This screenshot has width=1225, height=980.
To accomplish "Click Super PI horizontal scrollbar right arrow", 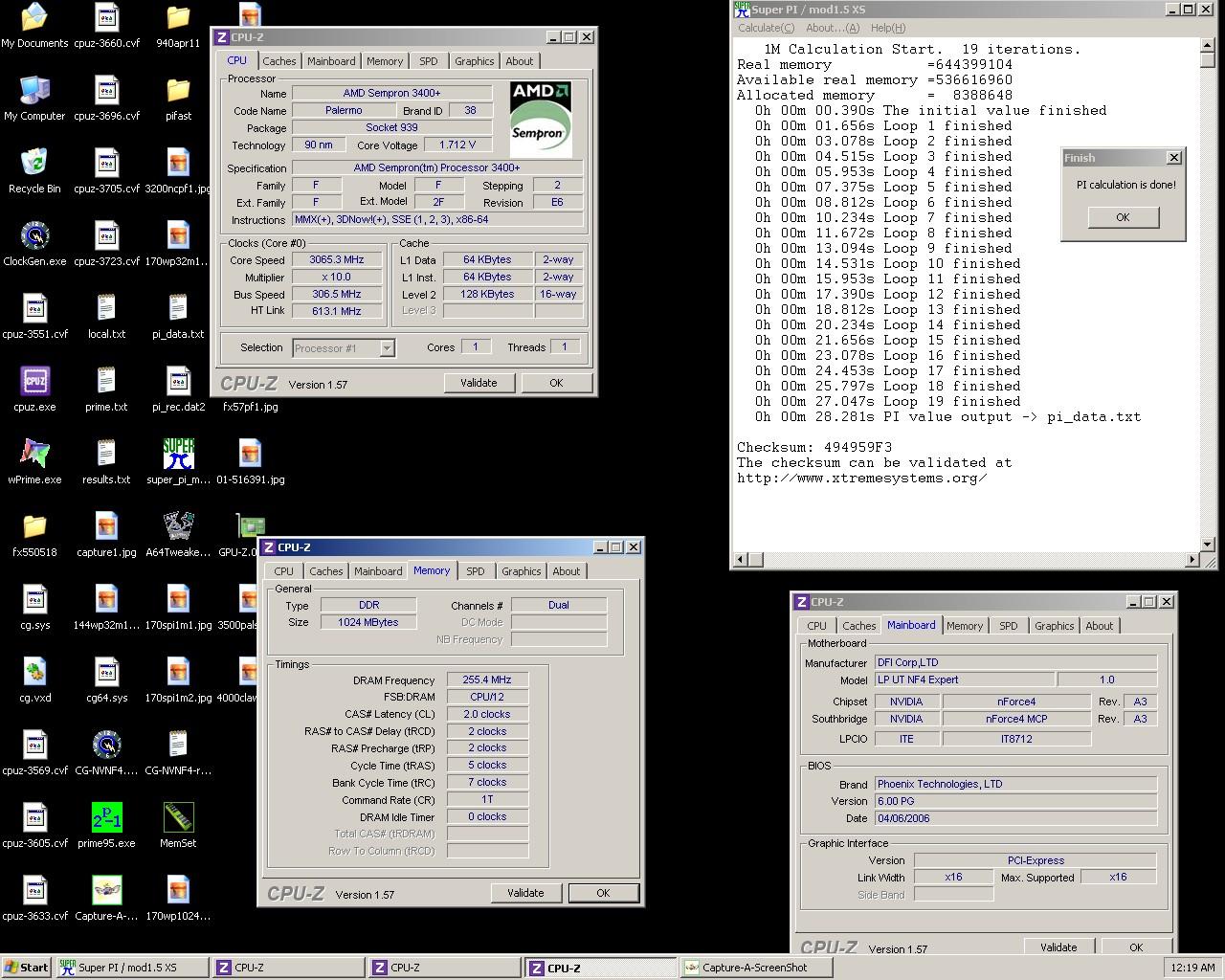I will click(x=1192, y=559).
